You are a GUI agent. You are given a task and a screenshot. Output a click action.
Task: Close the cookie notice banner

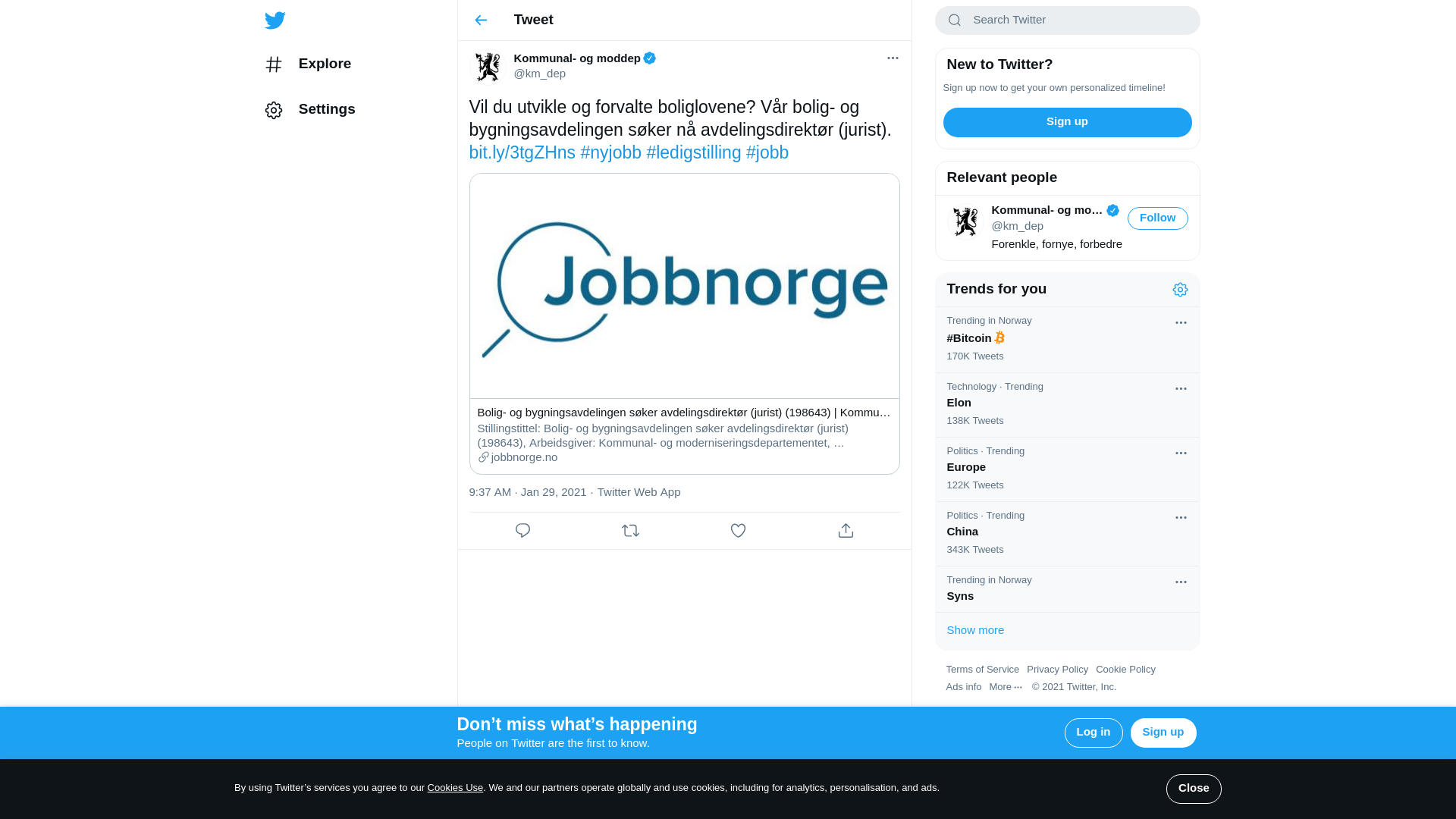(1193, 789)
